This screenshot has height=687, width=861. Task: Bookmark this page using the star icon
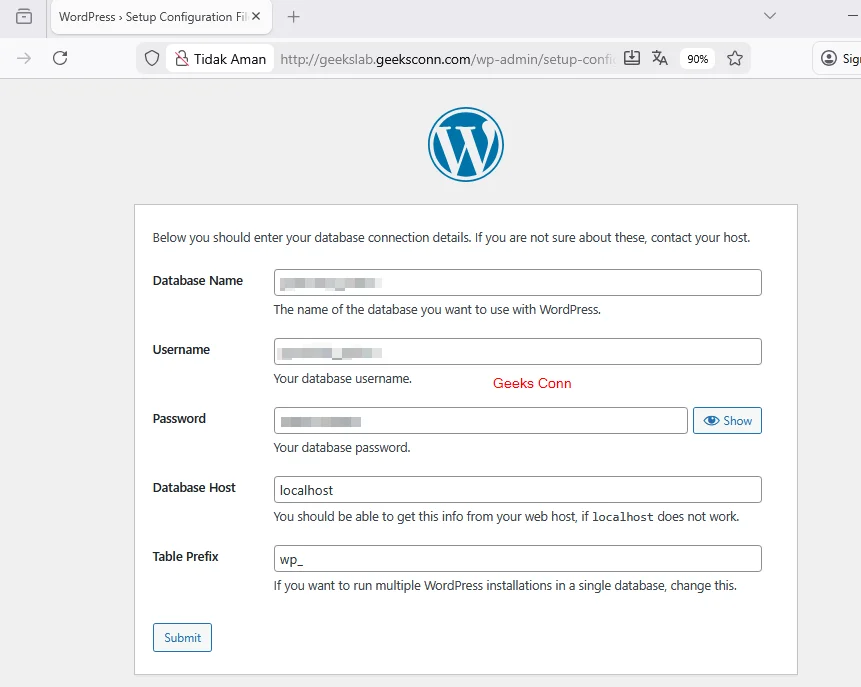735,58
